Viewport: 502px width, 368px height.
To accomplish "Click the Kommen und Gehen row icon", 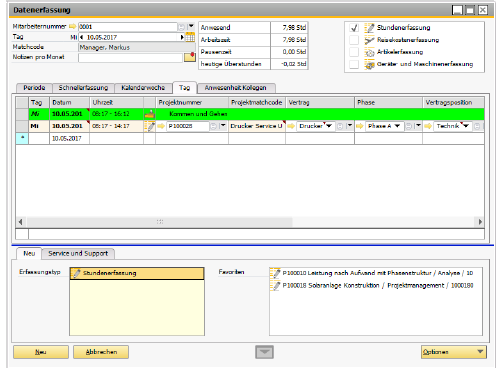I will (150, 114).
